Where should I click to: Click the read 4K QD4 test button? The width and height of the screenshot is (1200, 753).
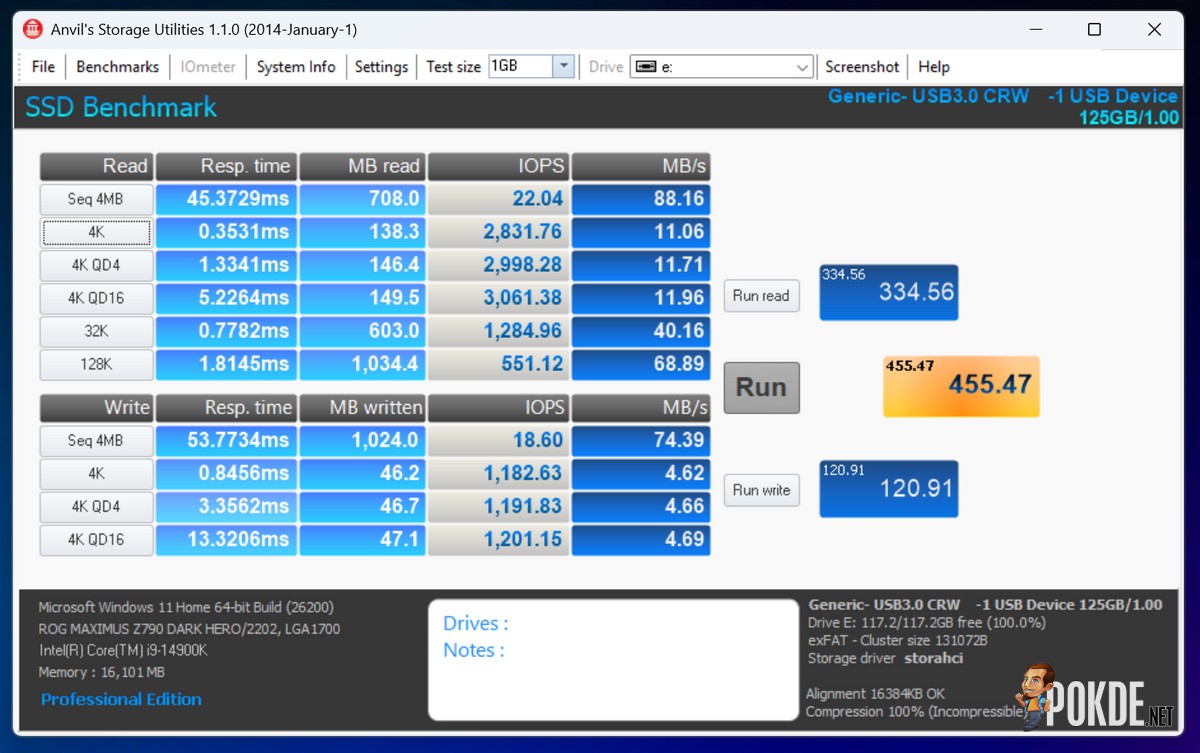(96, 265)
